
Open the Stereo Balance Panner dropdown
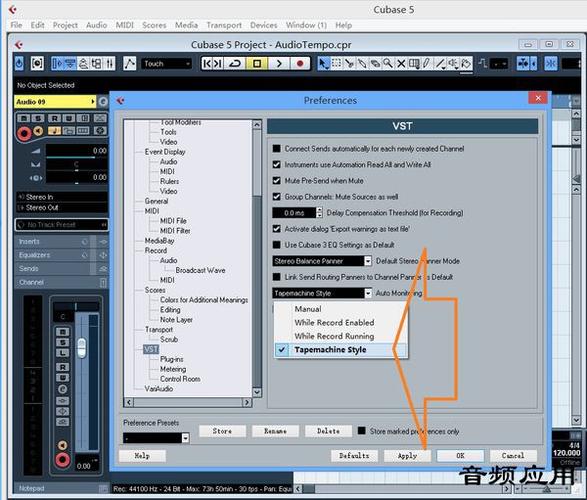click(322, 261)
